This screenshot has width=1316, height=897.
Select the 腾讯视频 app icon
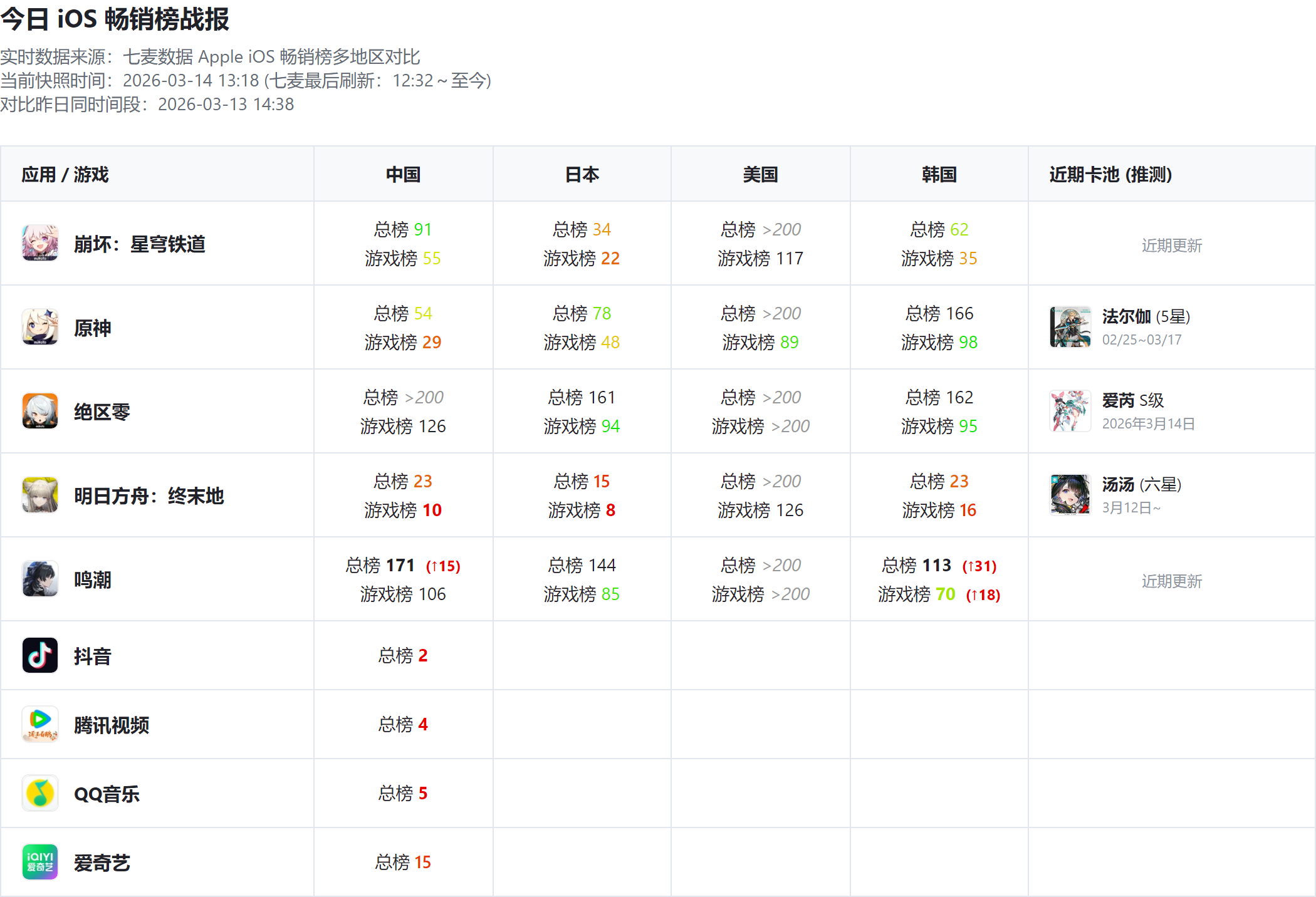click(x=40, y=724)
